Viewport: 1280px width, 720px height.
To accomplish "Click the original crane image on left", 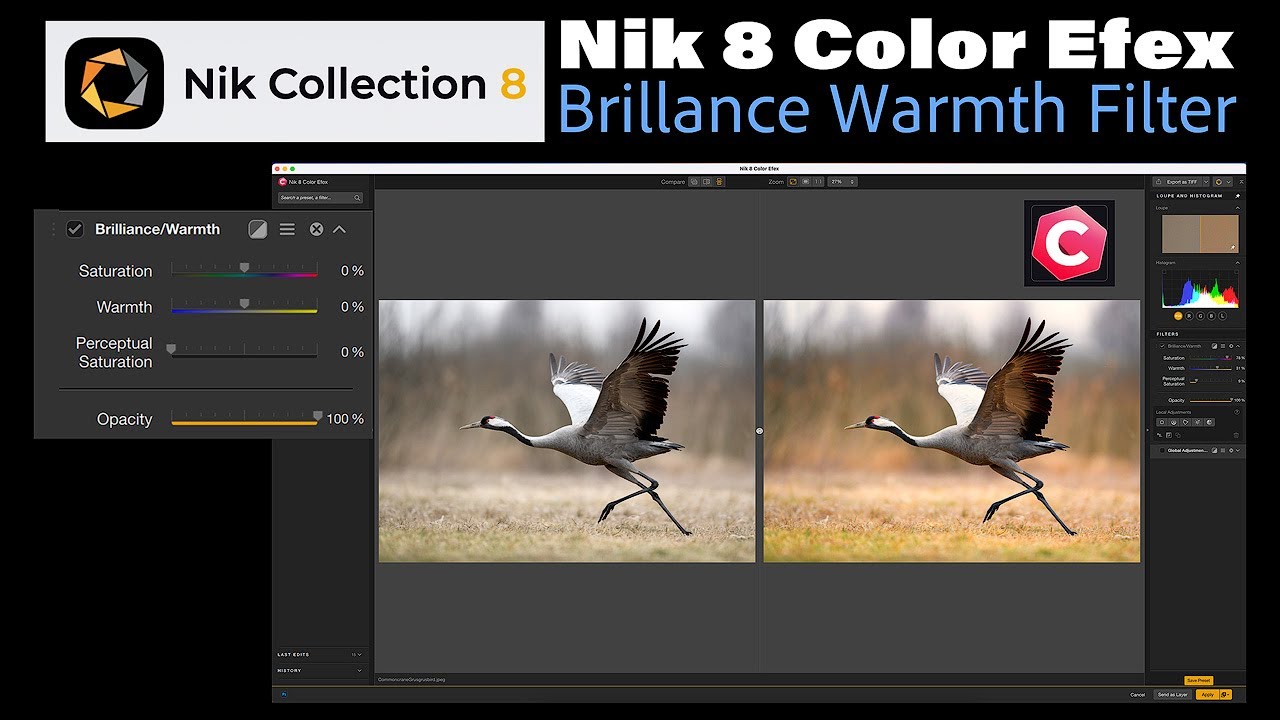I will pos(567,431).
